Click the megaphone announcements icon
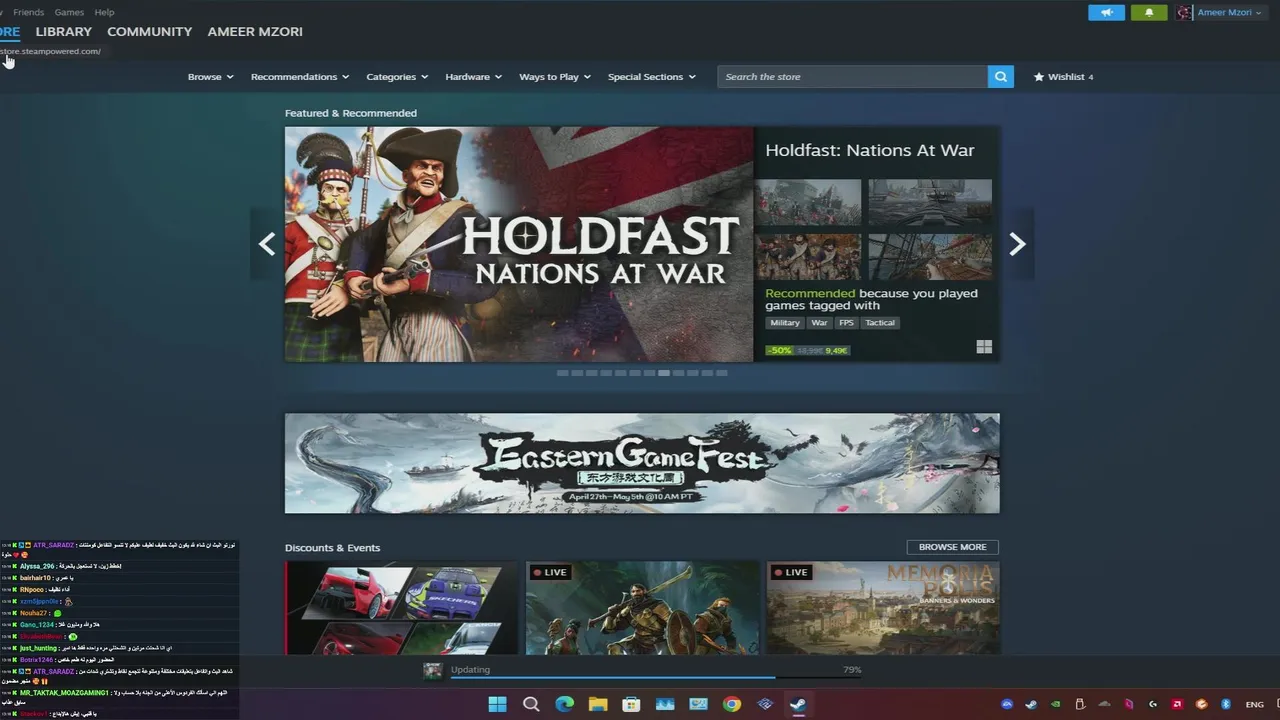The height and width of the screenshot is (720, 1280). pyautogui.click(x=1106, y=13)
